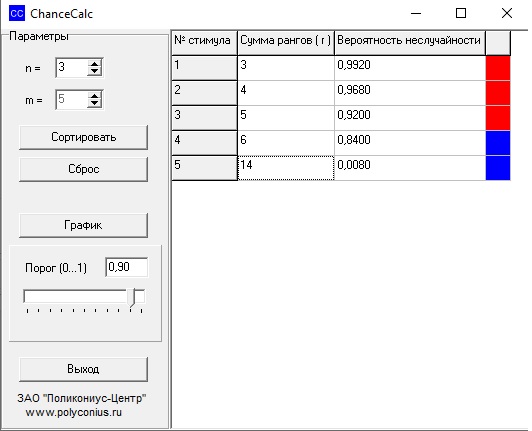Select row header for stimulus 4
Viewport: 532px width, 431px height.
[204, 143]
